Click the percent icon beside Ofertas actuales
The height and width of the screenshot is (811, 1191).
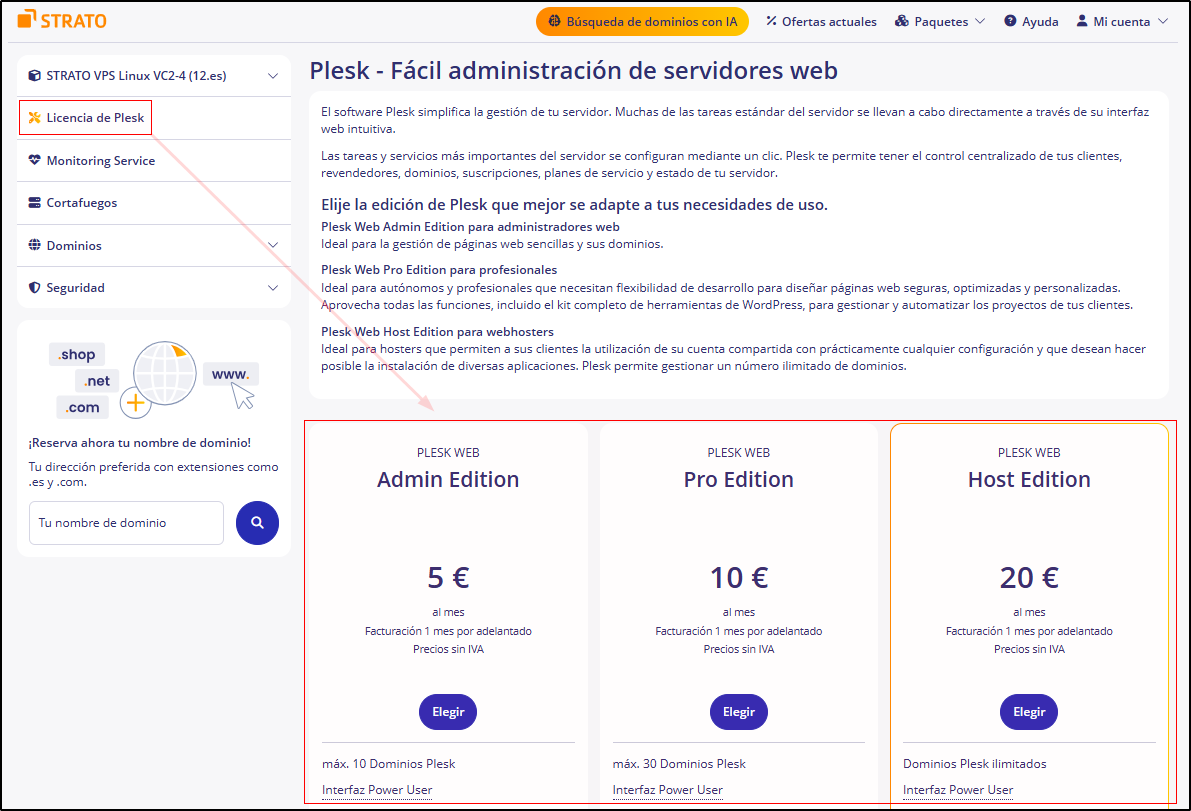(772, 21)
